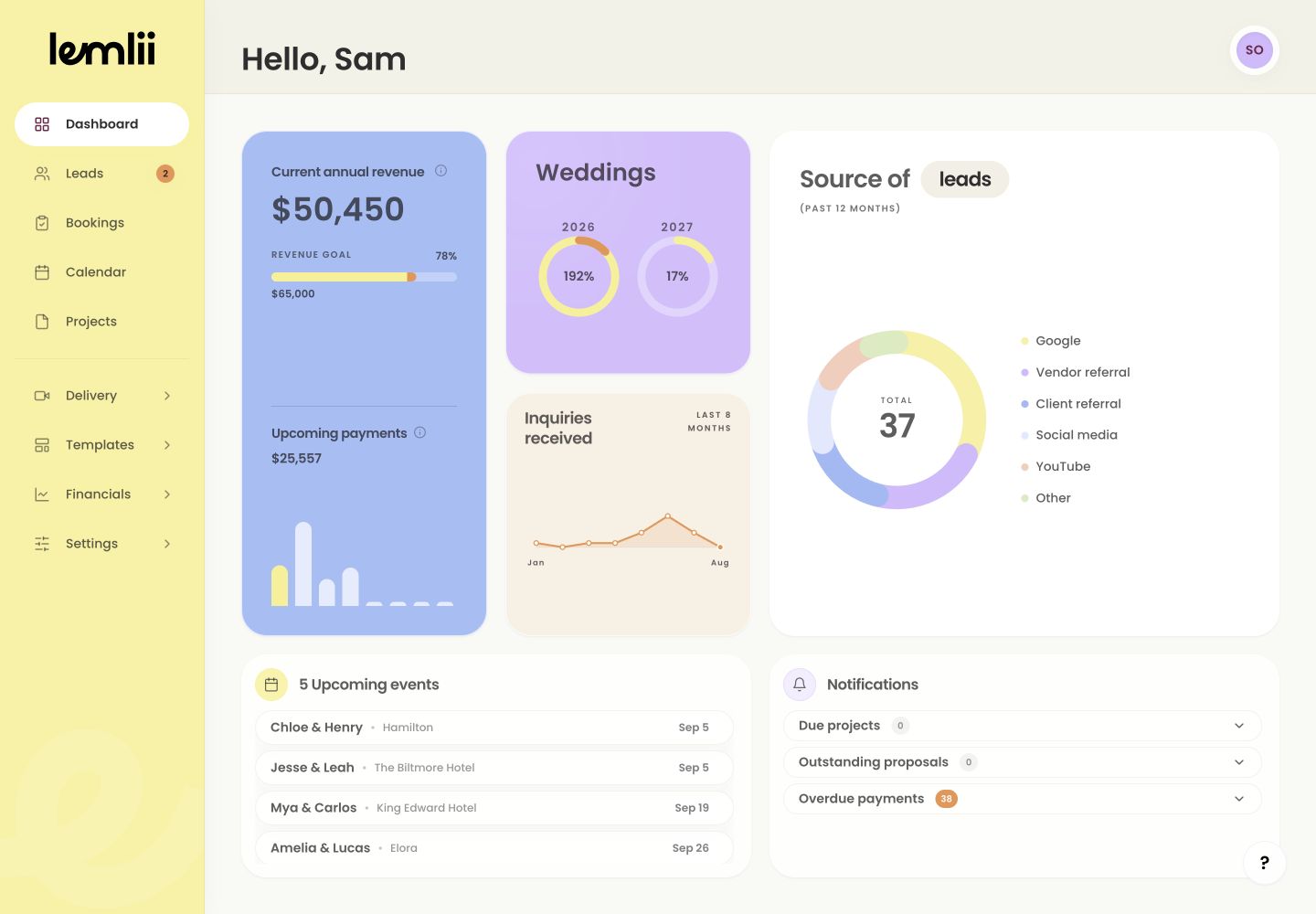This screenshot has height=914, width=1316.
Task: Click the Weddings card title
Action: 596,173
